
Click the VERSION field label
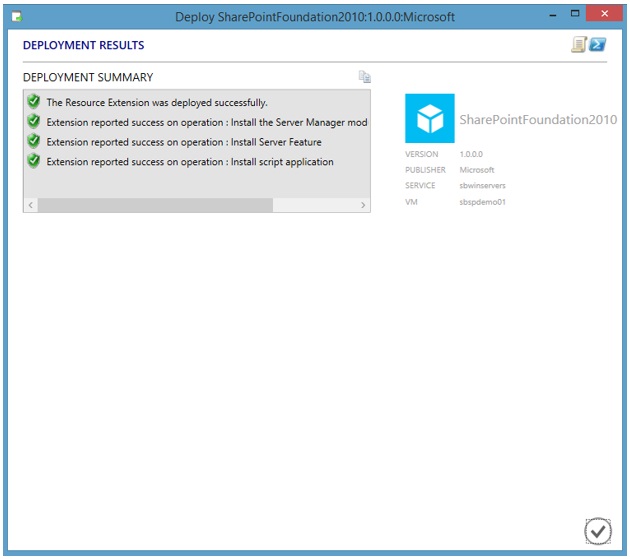coord(421,154)
